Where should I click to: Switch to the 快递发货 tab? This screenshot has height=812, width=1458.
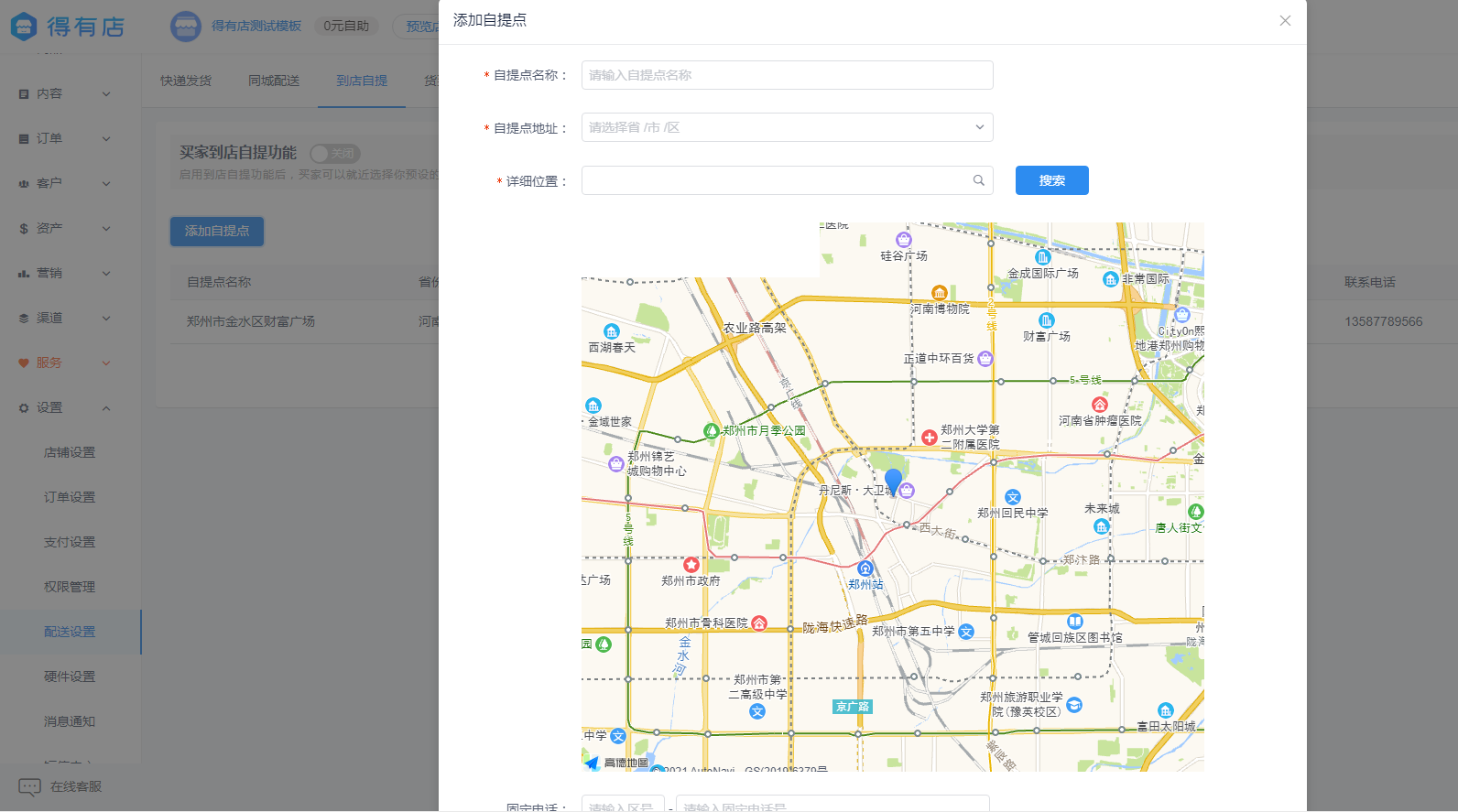tap(185, 81)
